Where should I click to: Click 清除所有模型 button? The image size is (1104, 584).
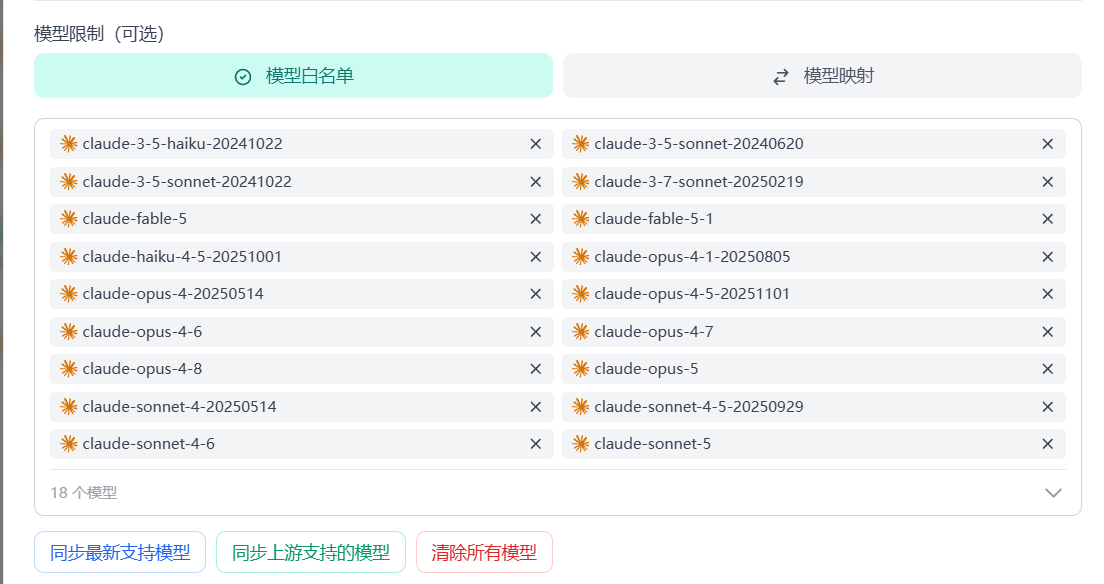pyautogui.click(x=484, y=552)
